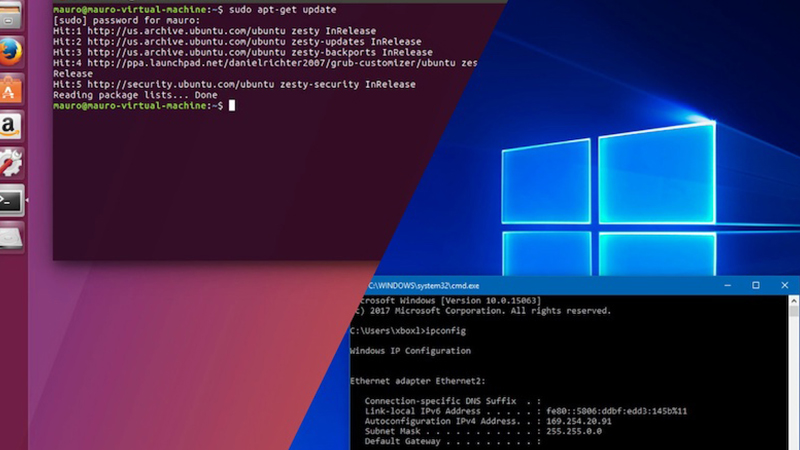Click 'Connection-specific DNS Suffix' row
Viewport: 800px width, 450px height.
point(453,401)
